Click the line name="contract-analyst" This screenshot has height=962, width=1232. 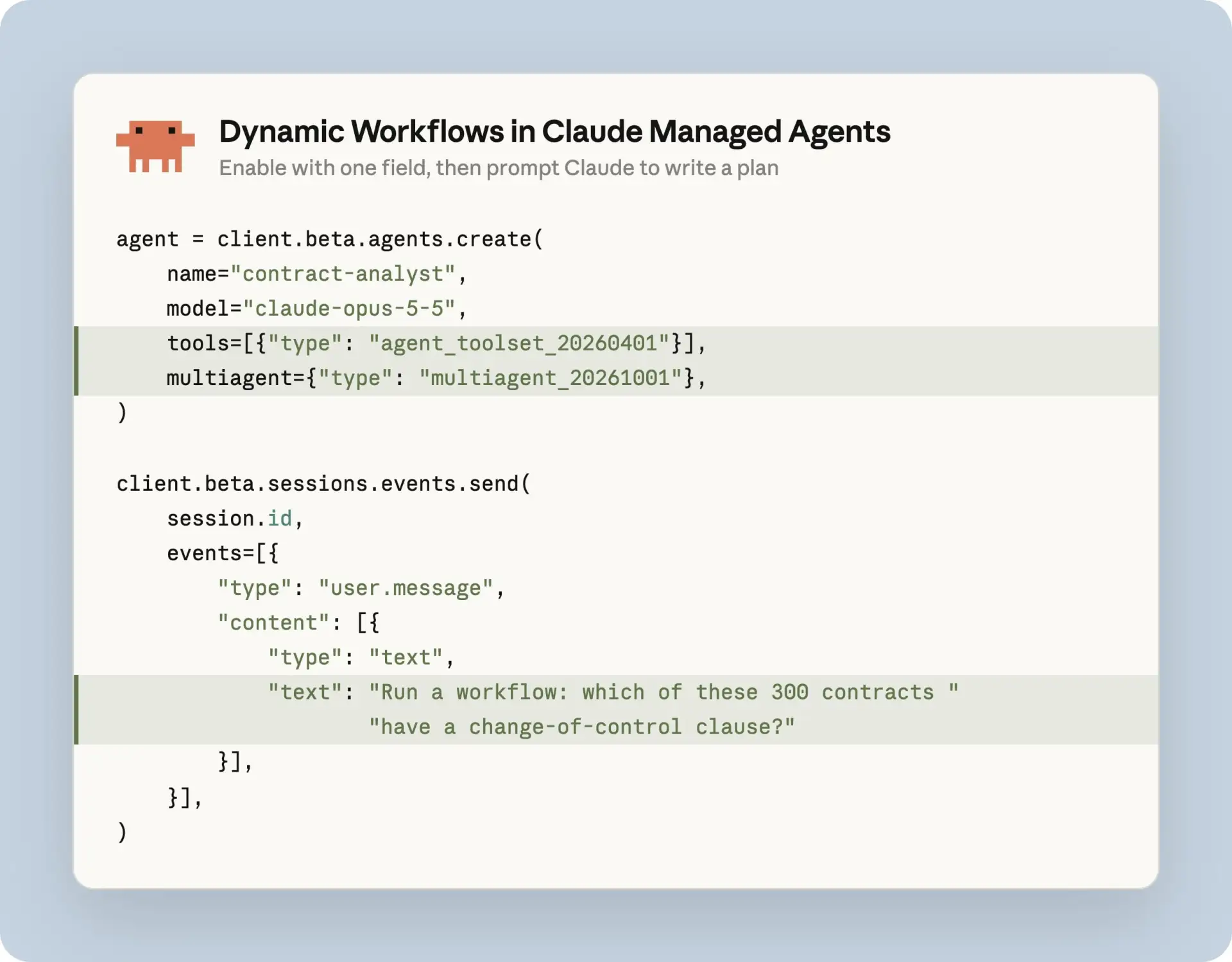tap(317, 274)
